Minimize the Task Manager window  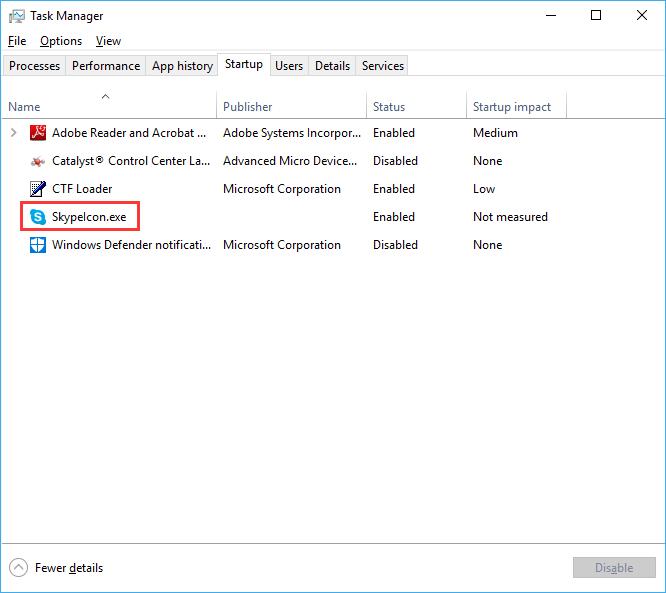tap(551, 16)
